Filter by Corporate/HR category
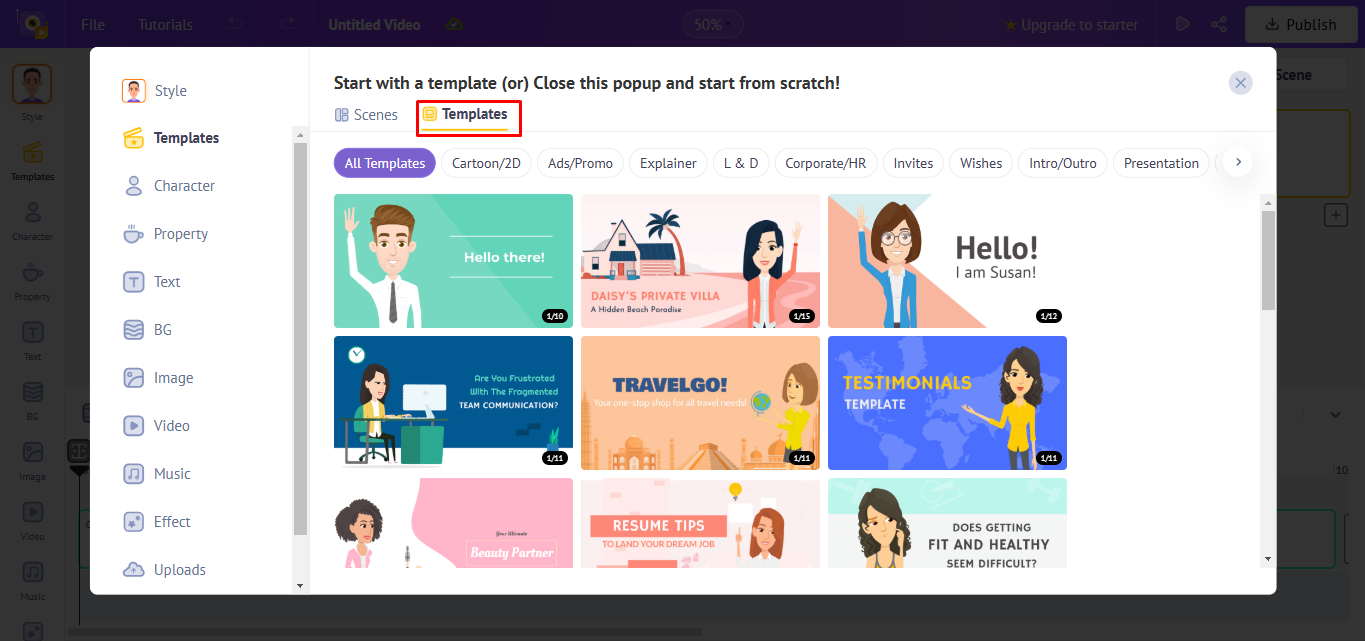 pos(826,163)
